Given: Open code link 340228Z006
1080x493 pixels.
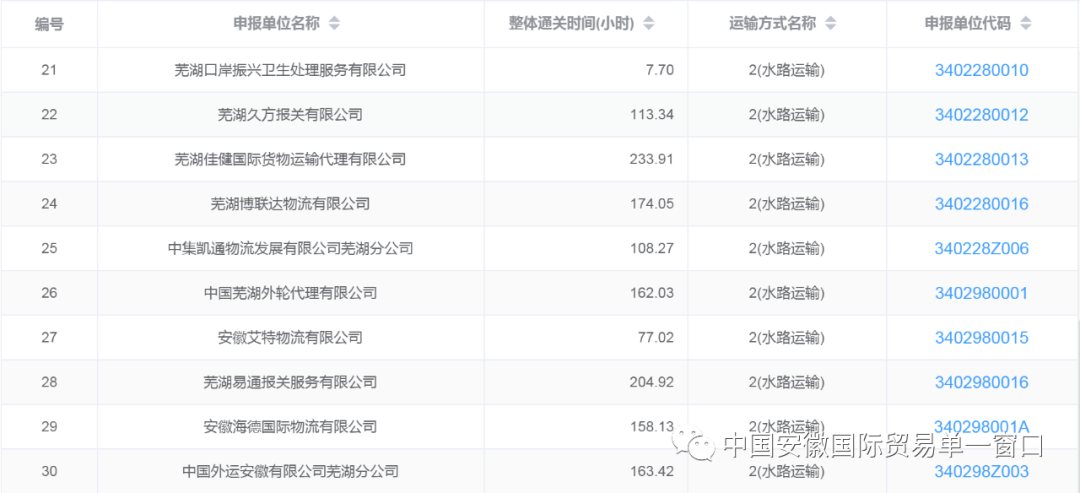Looking at the screenshot, I should point(982,249).
